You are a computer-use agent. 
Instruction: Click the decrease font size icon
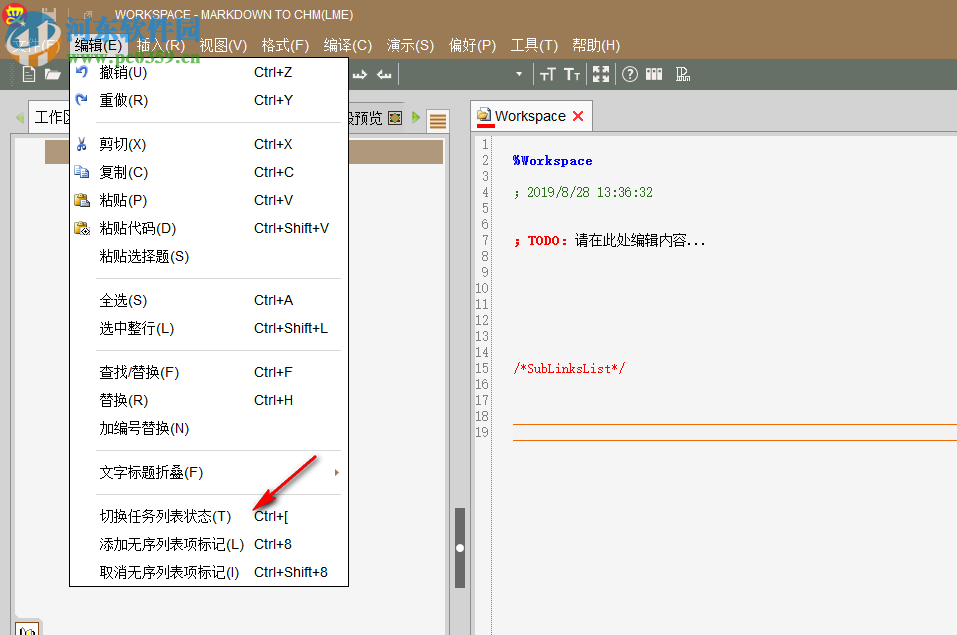tap(570, 73)
